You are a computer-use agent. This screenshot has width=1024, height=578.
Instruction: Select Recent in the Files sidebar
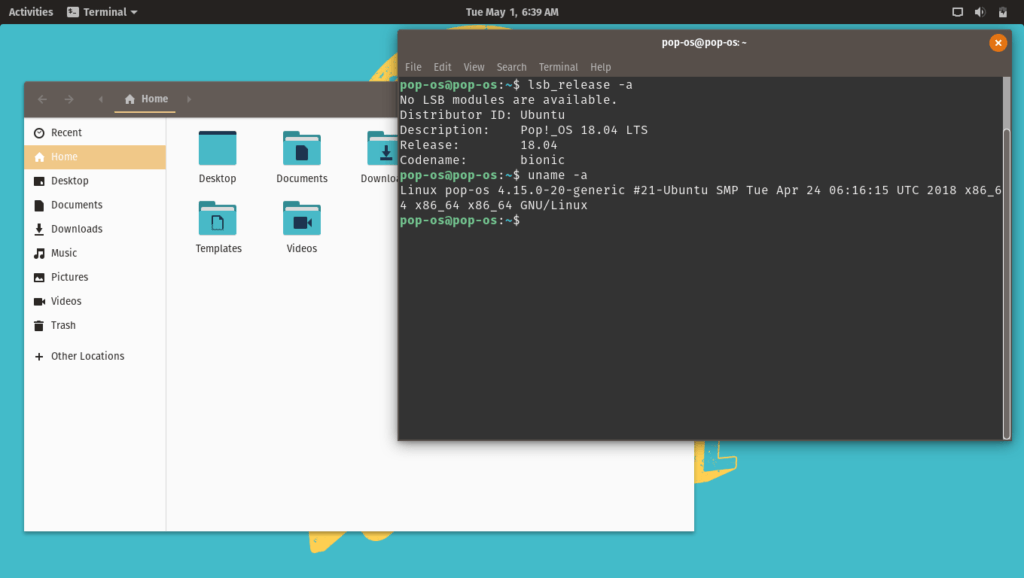tap(68, 132)
